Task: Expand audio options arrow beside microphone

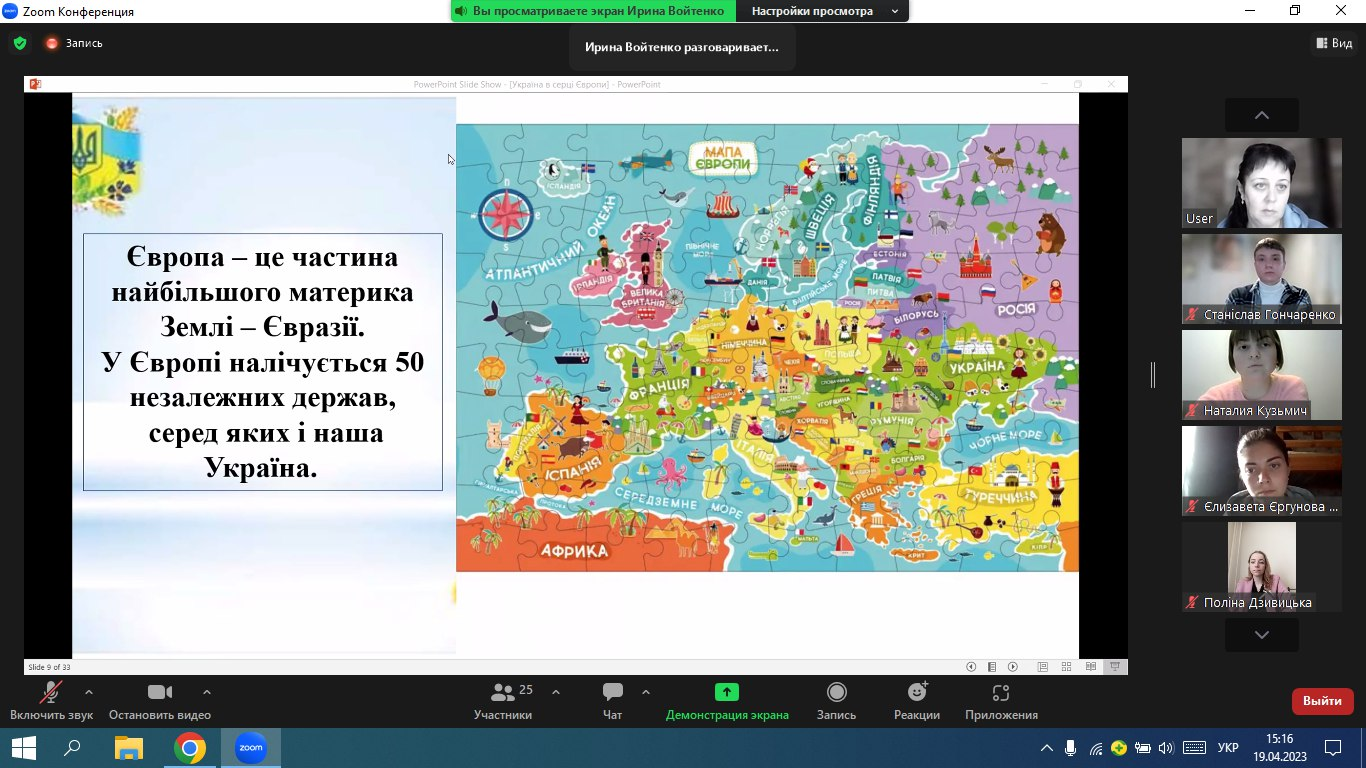Action: pos(89,691)
